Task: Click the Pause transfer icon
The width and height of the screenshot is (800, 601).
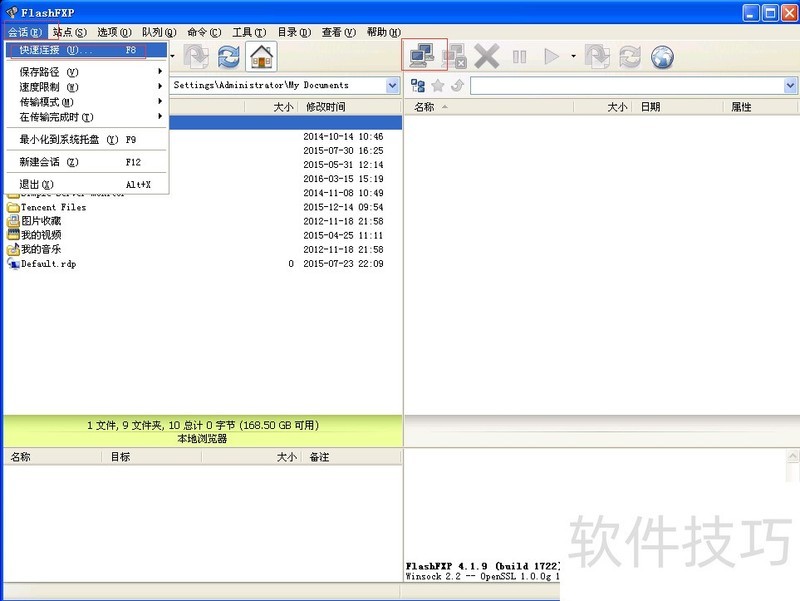Action: click(x=519, y=57)
